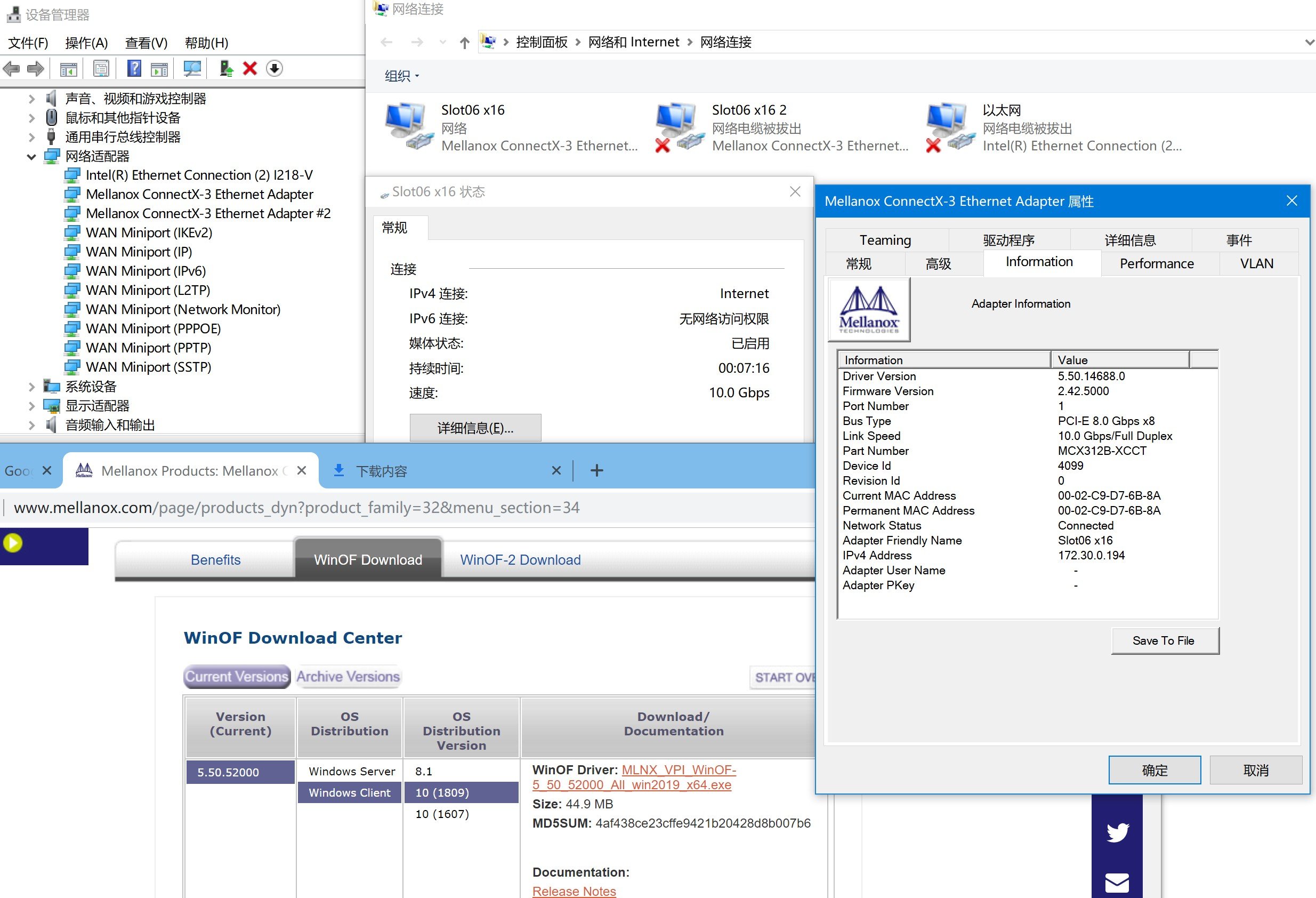1316x898 pixels.
Task: Open the 操作(A) menu in Device Manager
Action: [87, 43]
